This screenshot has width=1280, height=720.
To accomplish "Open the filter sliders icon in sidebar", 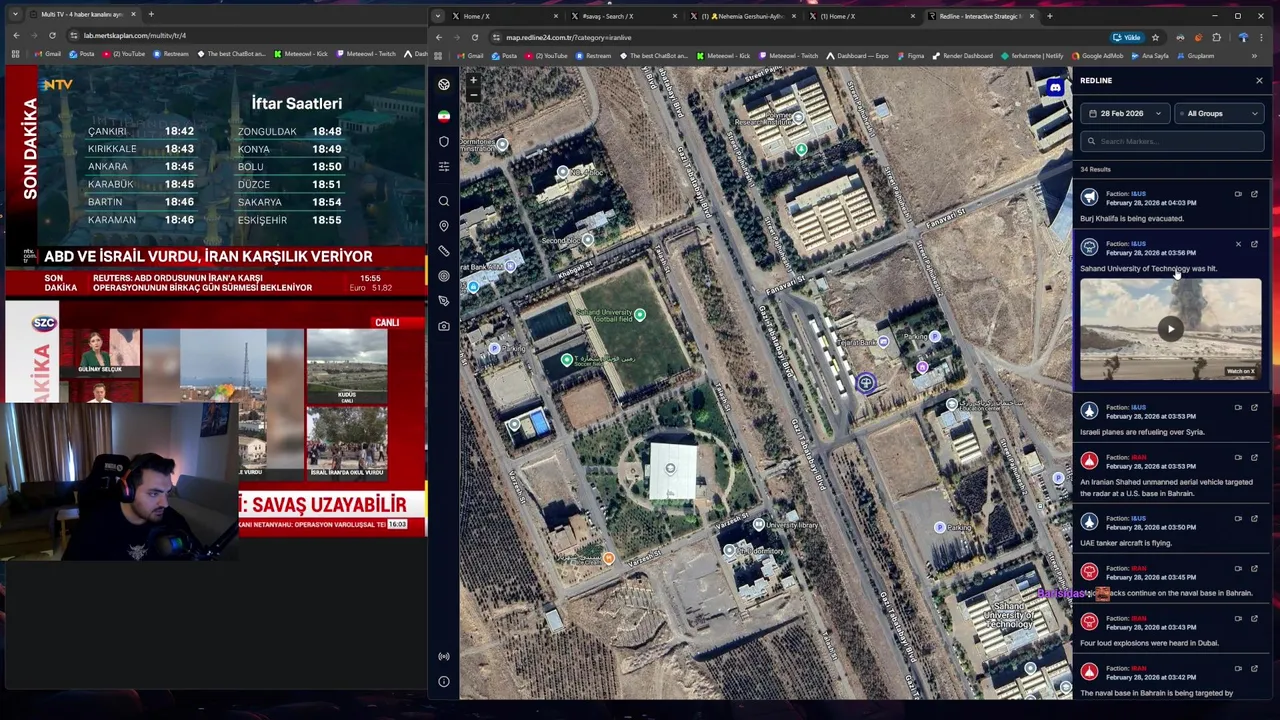I will coord(444,166).
